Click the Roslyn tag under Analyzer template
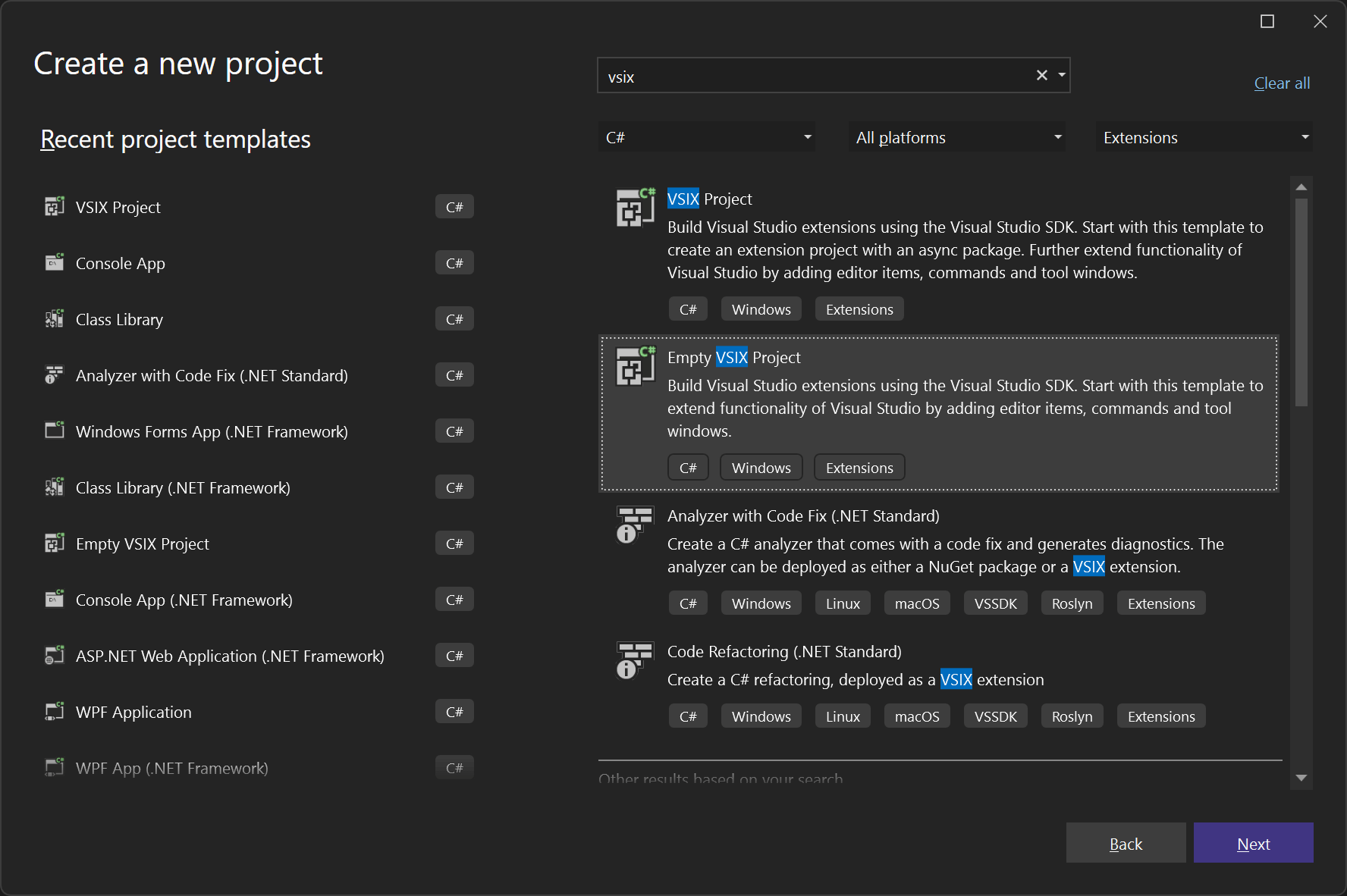The width and height of the screenshot is (1347, 896). point(1071,603)
